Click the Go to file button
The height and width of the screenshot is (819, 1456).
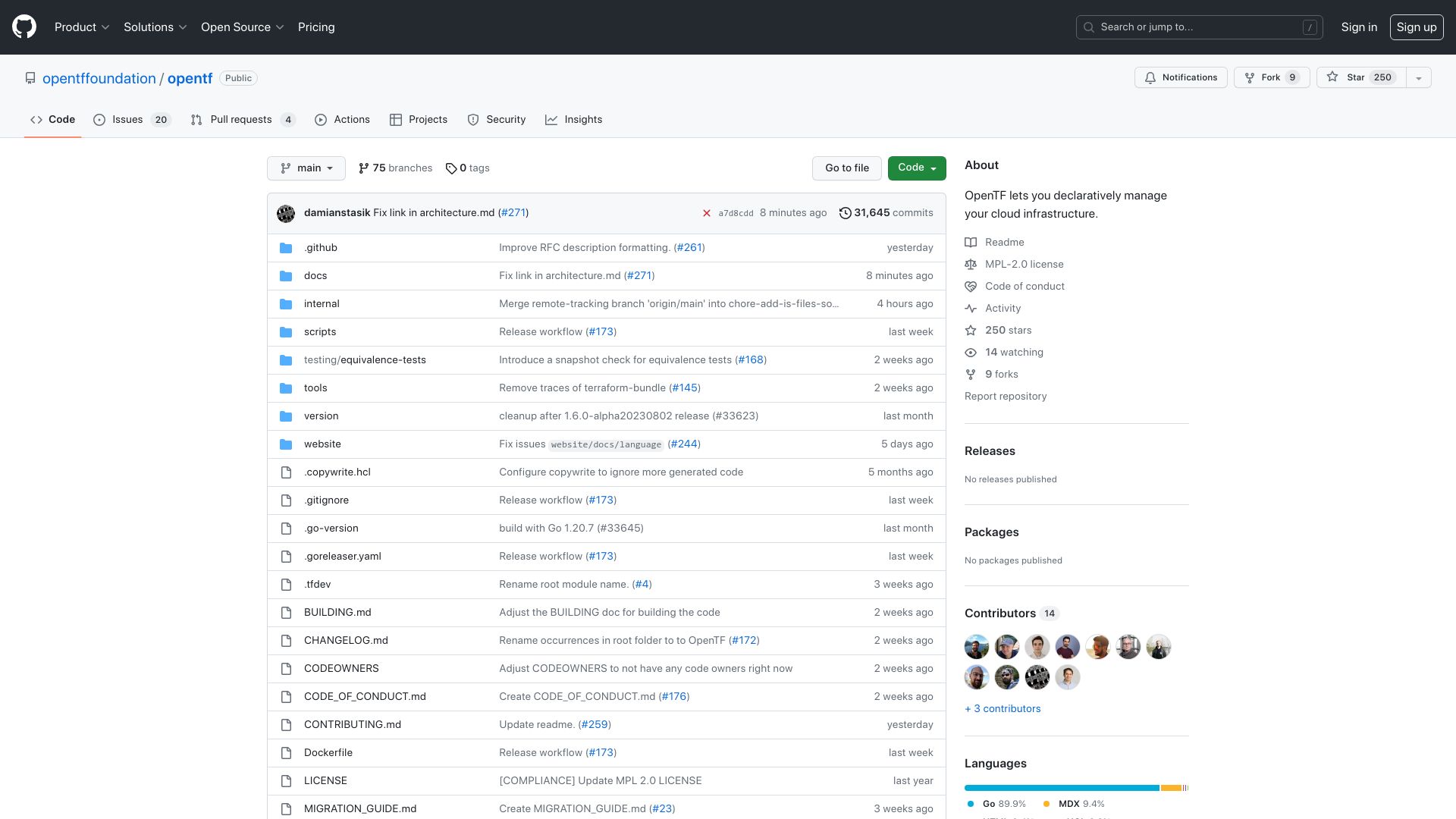[x=847, y=168]
